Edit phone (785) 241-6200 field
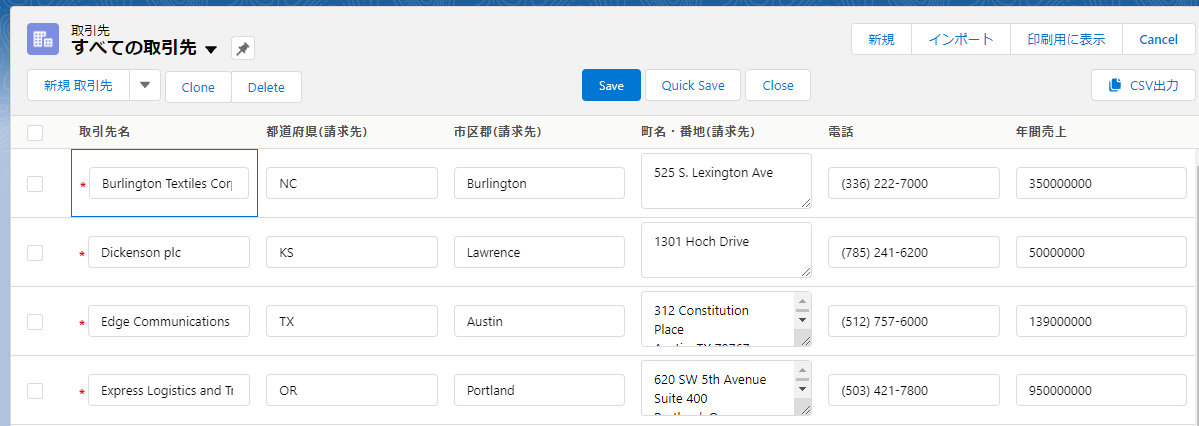Image resolution: width=1199 pixels, height=426 pixels. click(914, 252)
